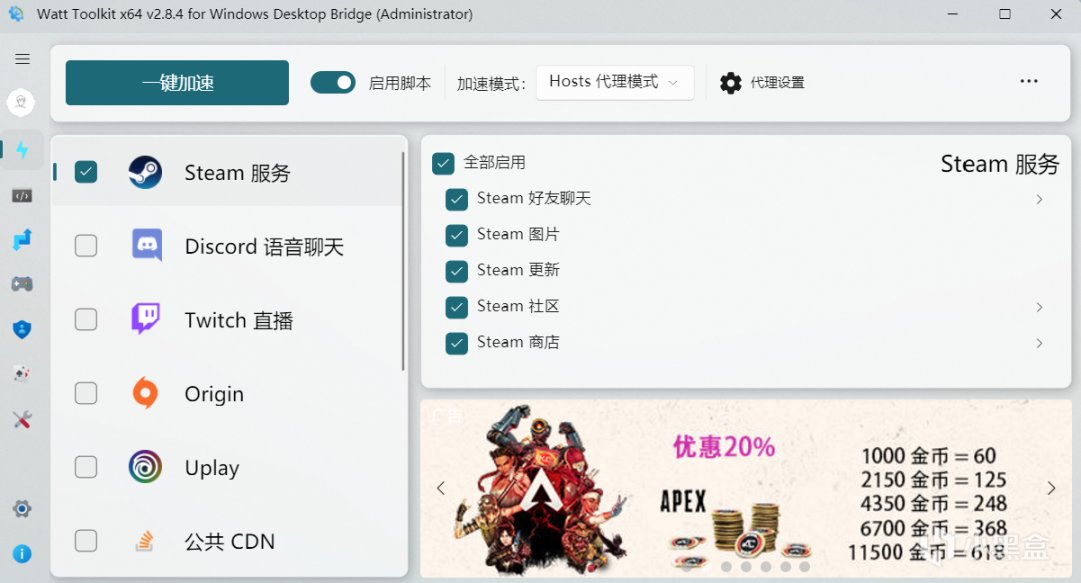Click the Steam 更新 label text
1081x583 pixels.
[518, 270]
